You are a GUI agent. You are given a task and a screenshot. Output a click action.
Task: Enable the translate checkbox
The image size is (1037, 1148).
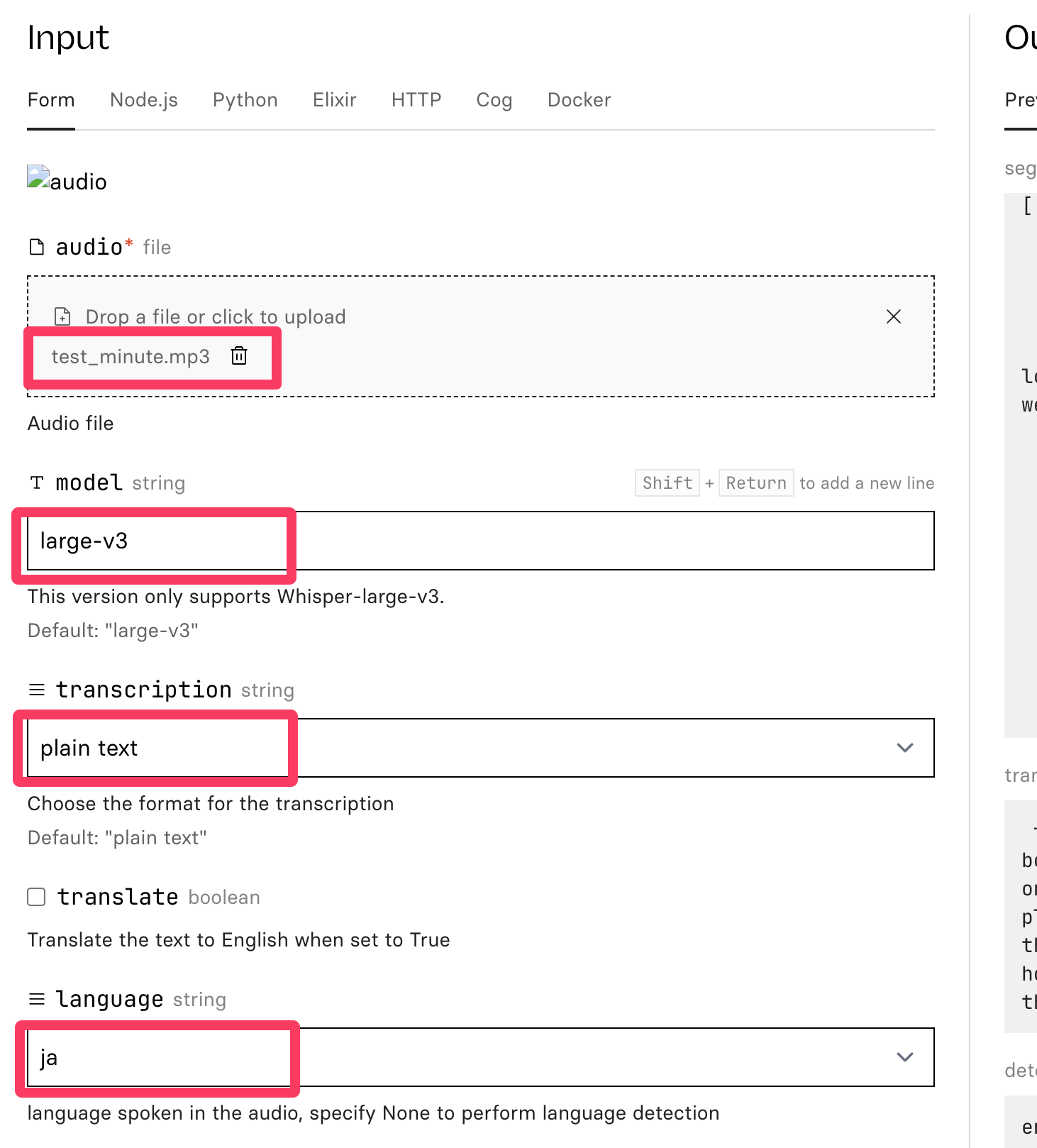point(37,897)
